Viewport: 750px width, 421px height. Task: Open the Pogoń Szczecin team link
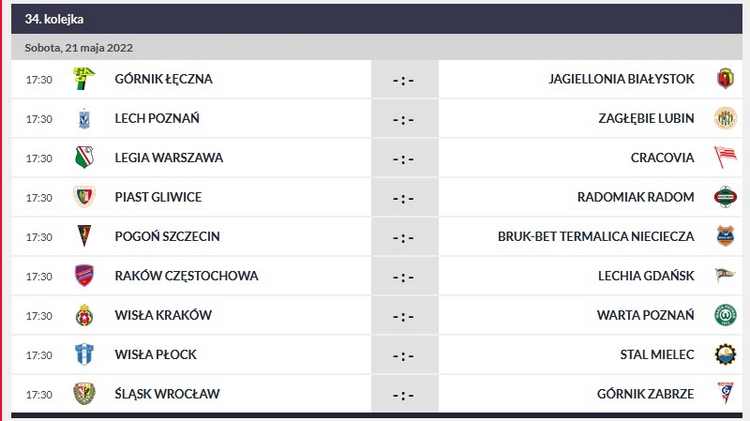(x=167, y=237)
